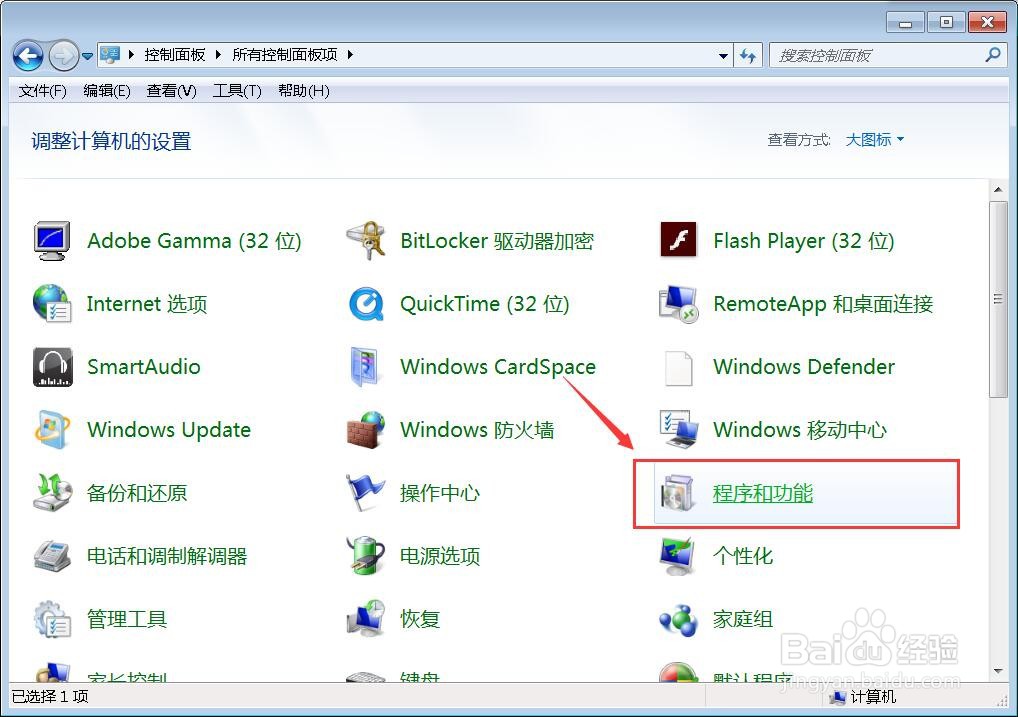Click the refresh arrows button by address bar
The width and height of the screenshot is (1018, 717).
tap(748, 56)
